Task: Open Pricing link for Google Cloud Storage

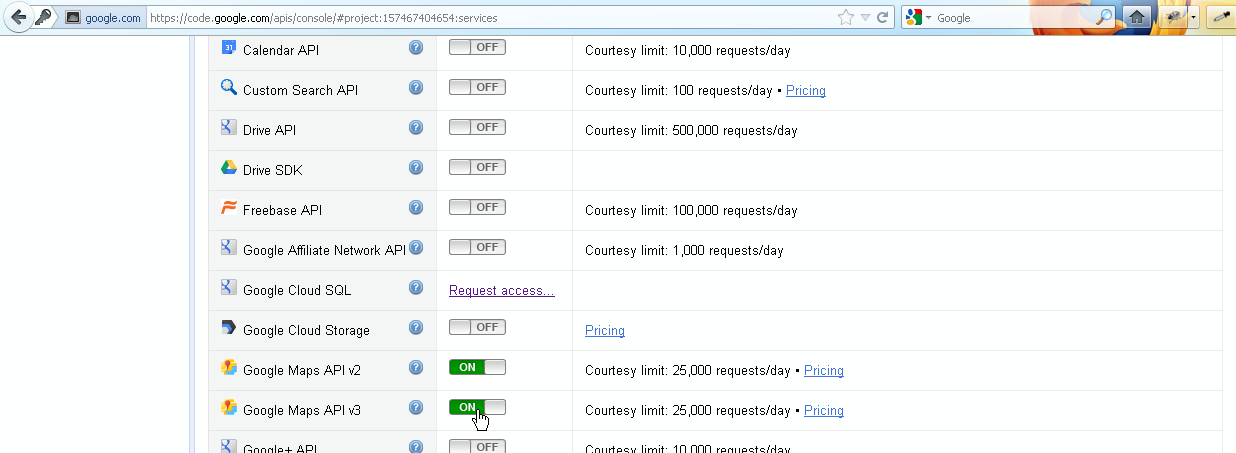Action: [x=605, y=330]
